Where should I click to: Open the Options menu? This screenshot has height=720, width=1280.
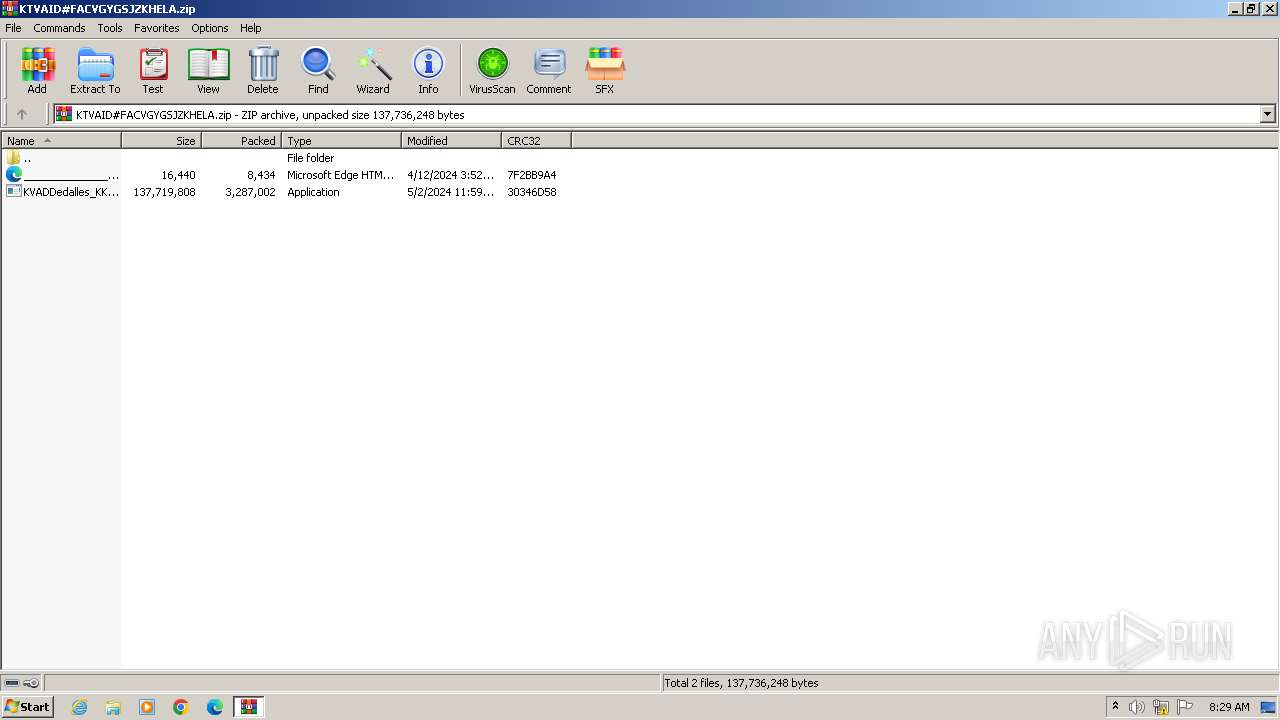[x=210, y=28]
